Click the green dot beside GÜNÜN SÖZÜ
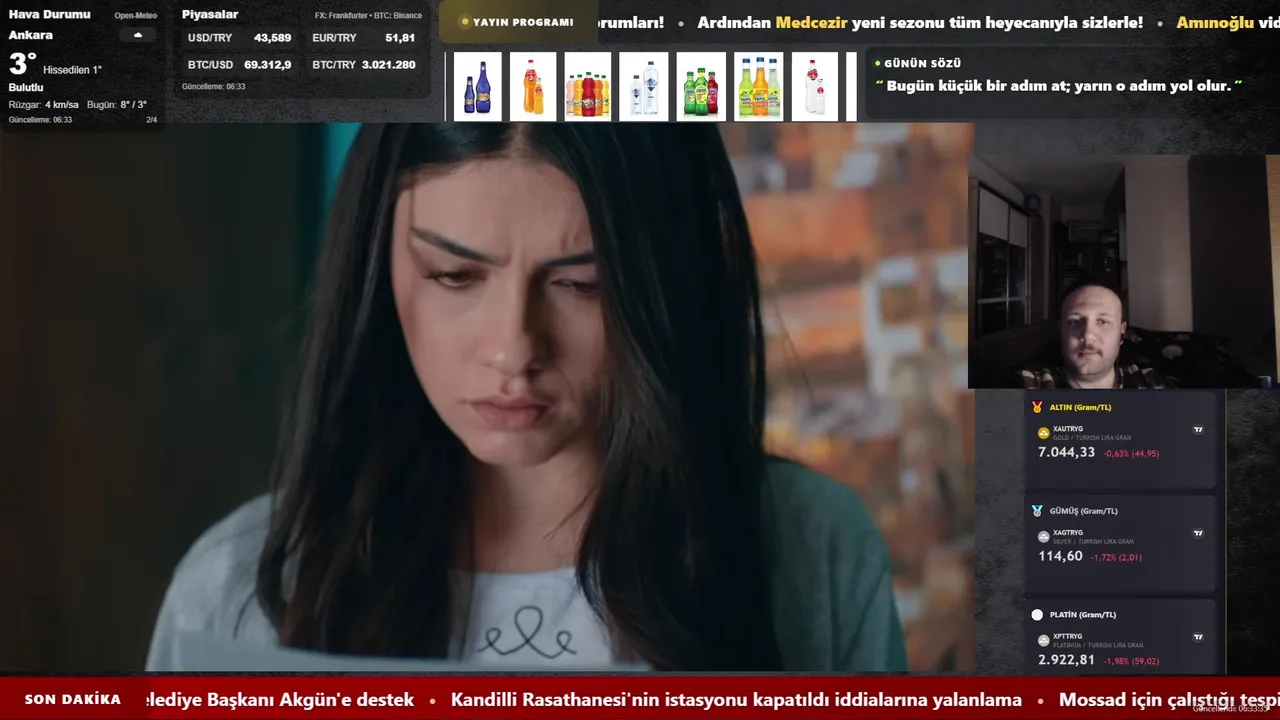 [877, 64]
